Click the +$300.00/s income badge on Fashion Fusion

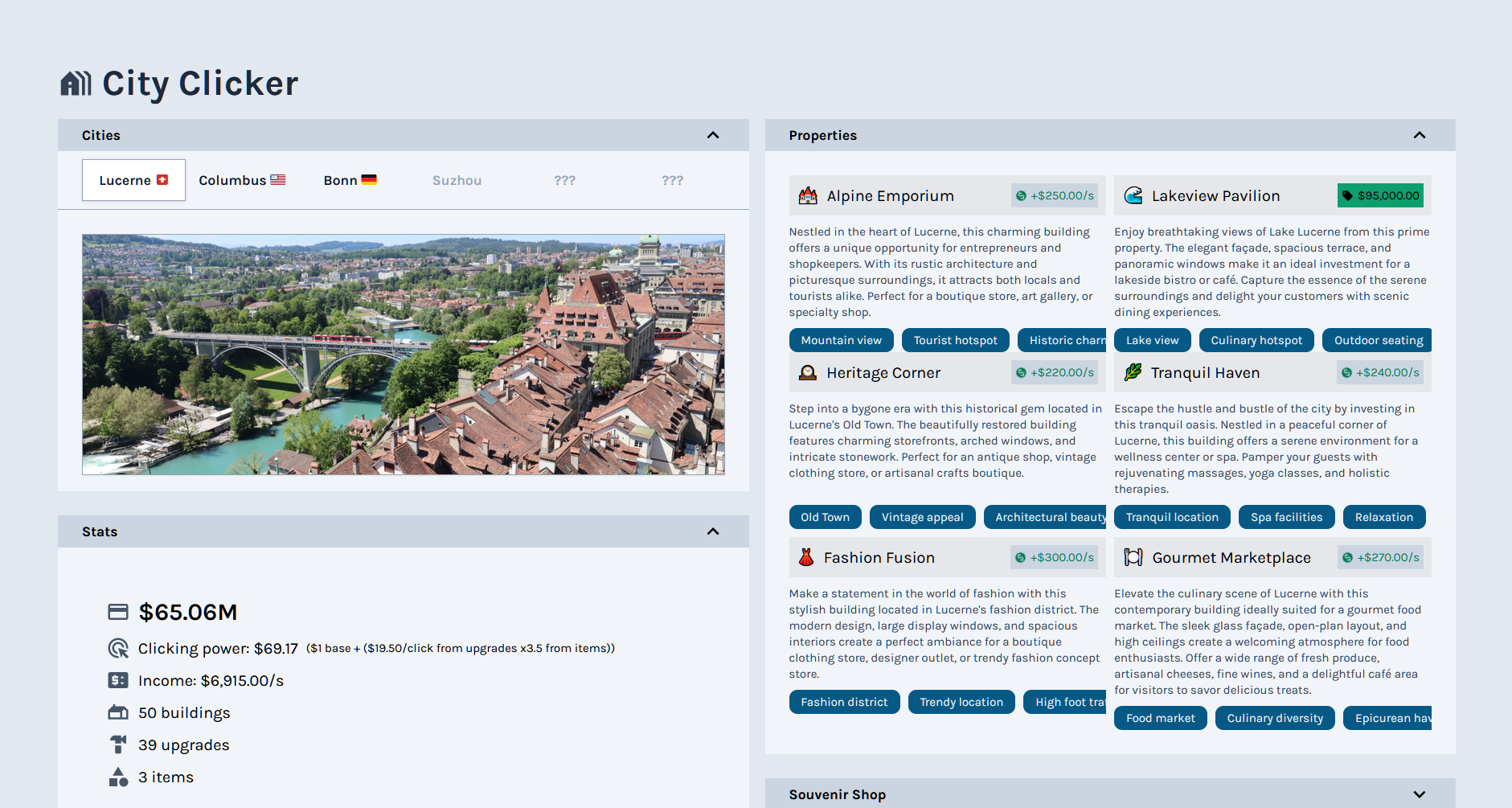pyautogui.click(x=1055, y=557)
